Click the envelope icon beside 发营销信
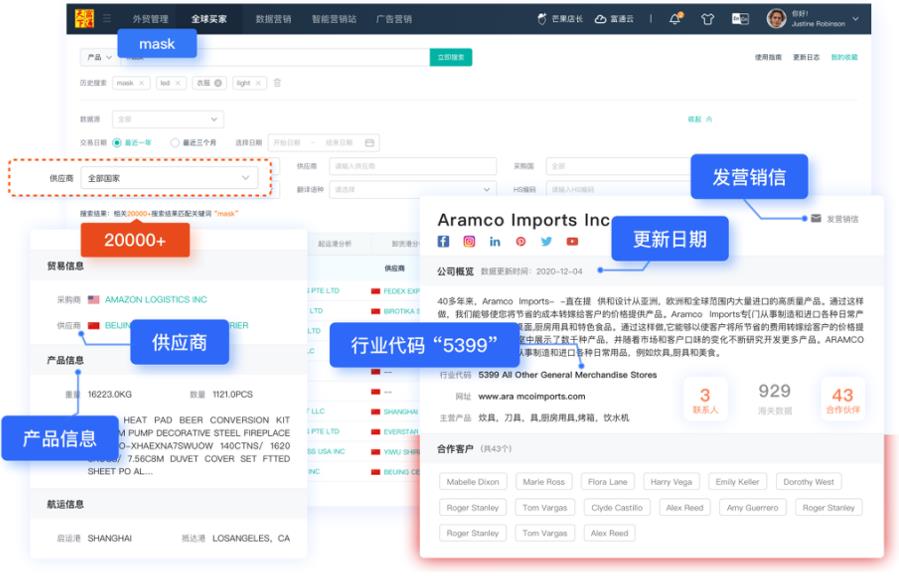The width and height of the screenshot is (899, 578). 816,218
